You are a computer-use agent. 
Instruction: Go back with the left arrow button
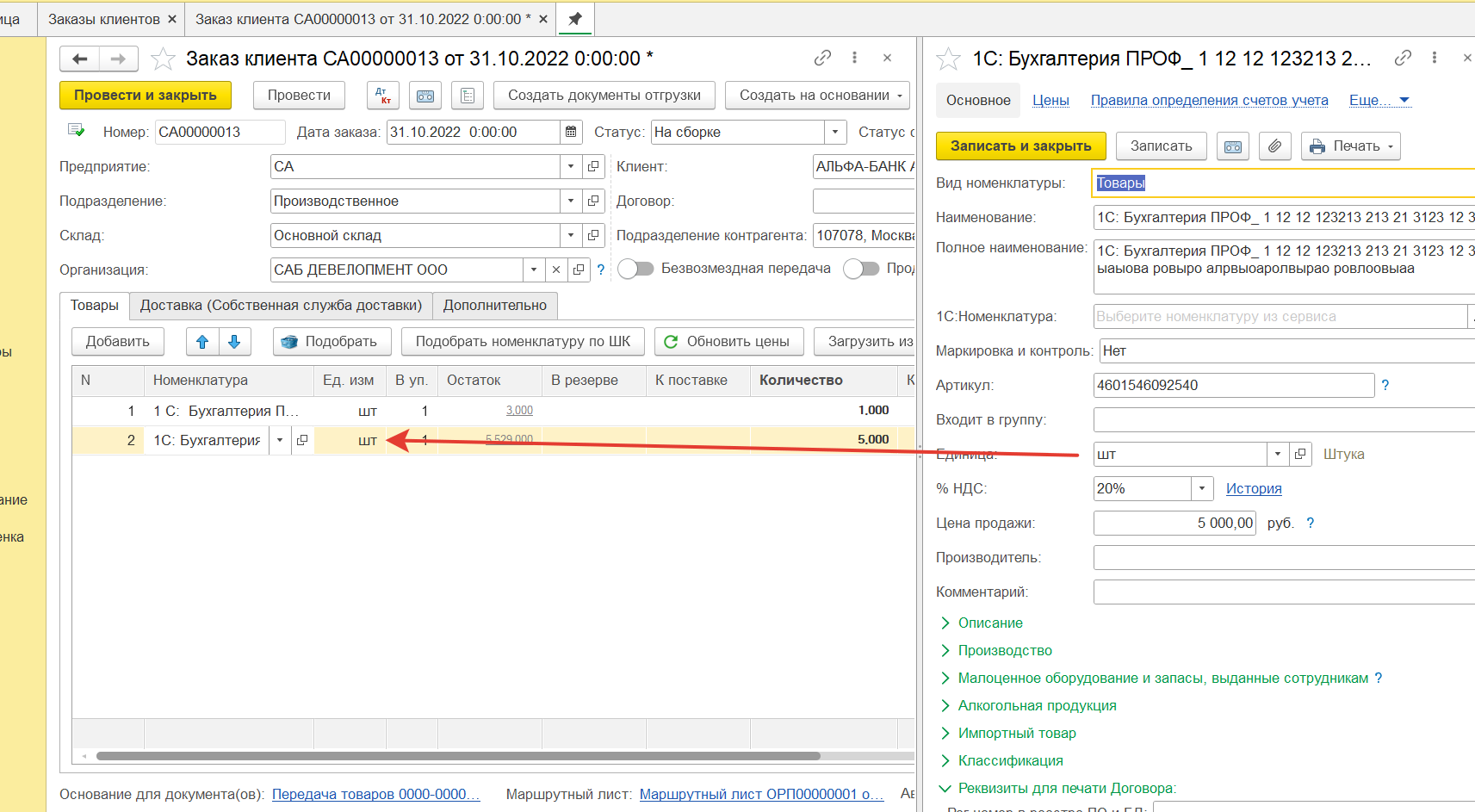coord(80,59)
